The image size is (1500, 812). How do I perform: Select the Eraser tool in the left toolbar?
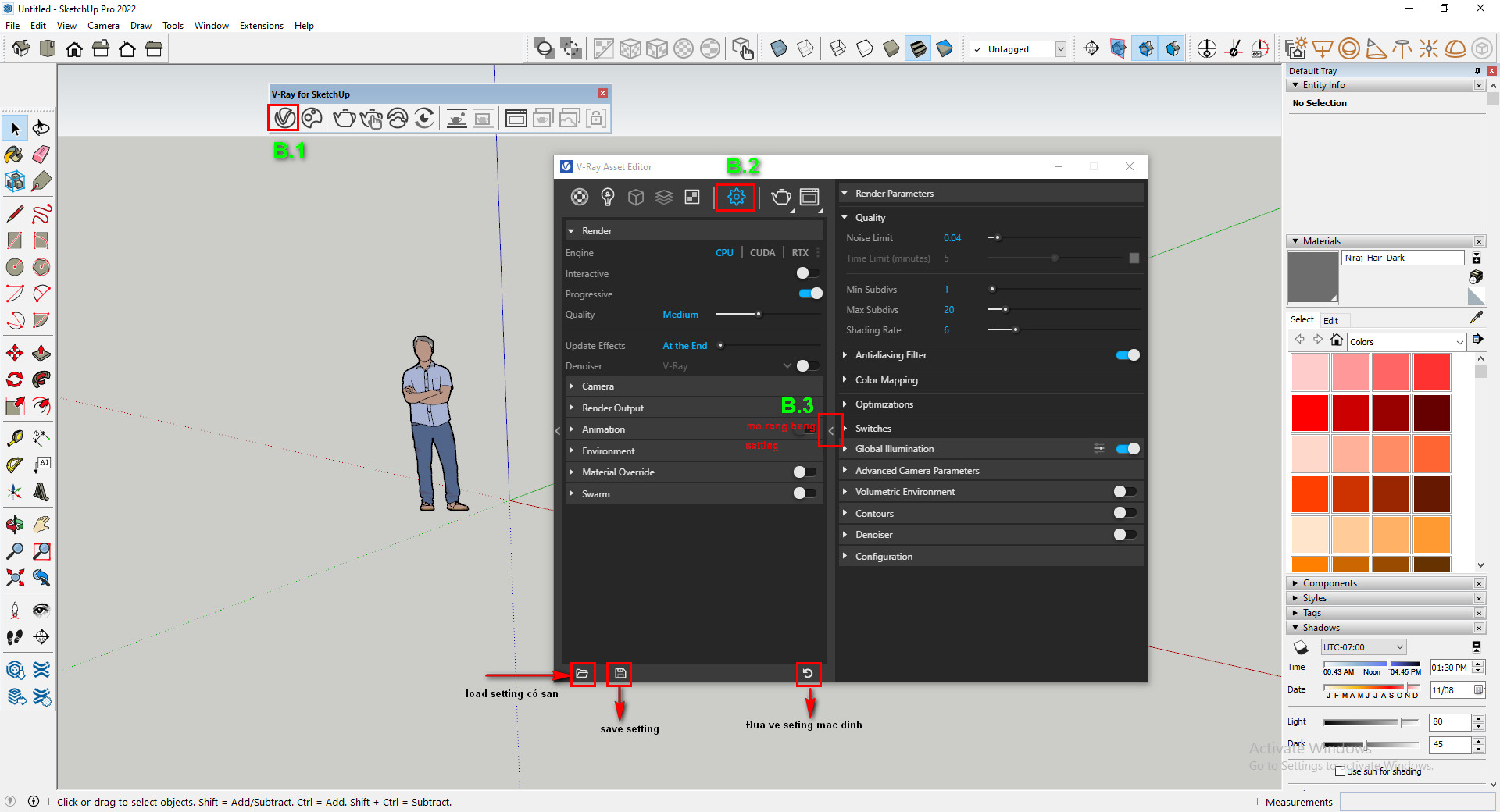click(41, 154)
